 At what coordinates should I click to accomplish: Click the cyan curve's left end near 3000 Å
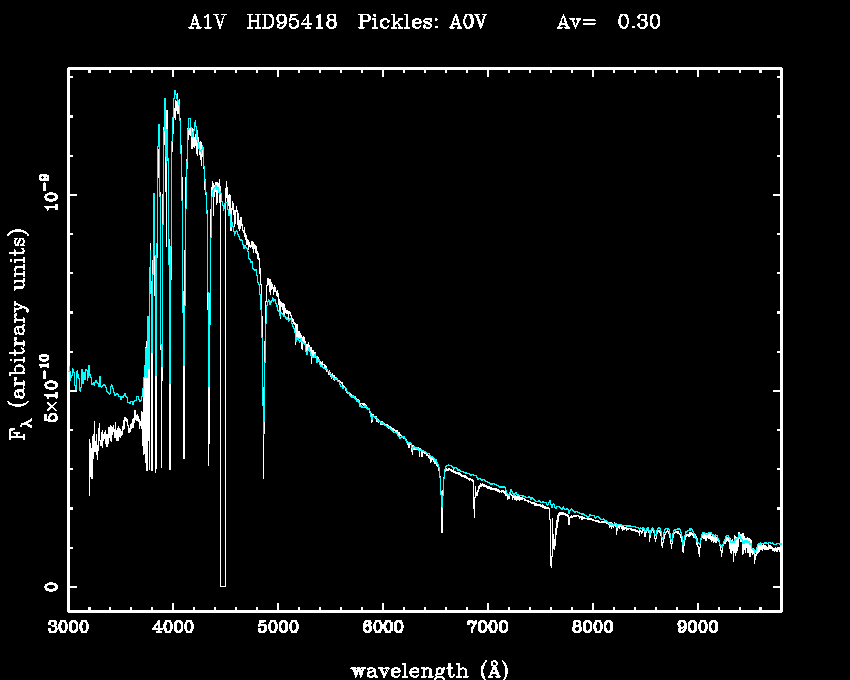pos(70,377)
